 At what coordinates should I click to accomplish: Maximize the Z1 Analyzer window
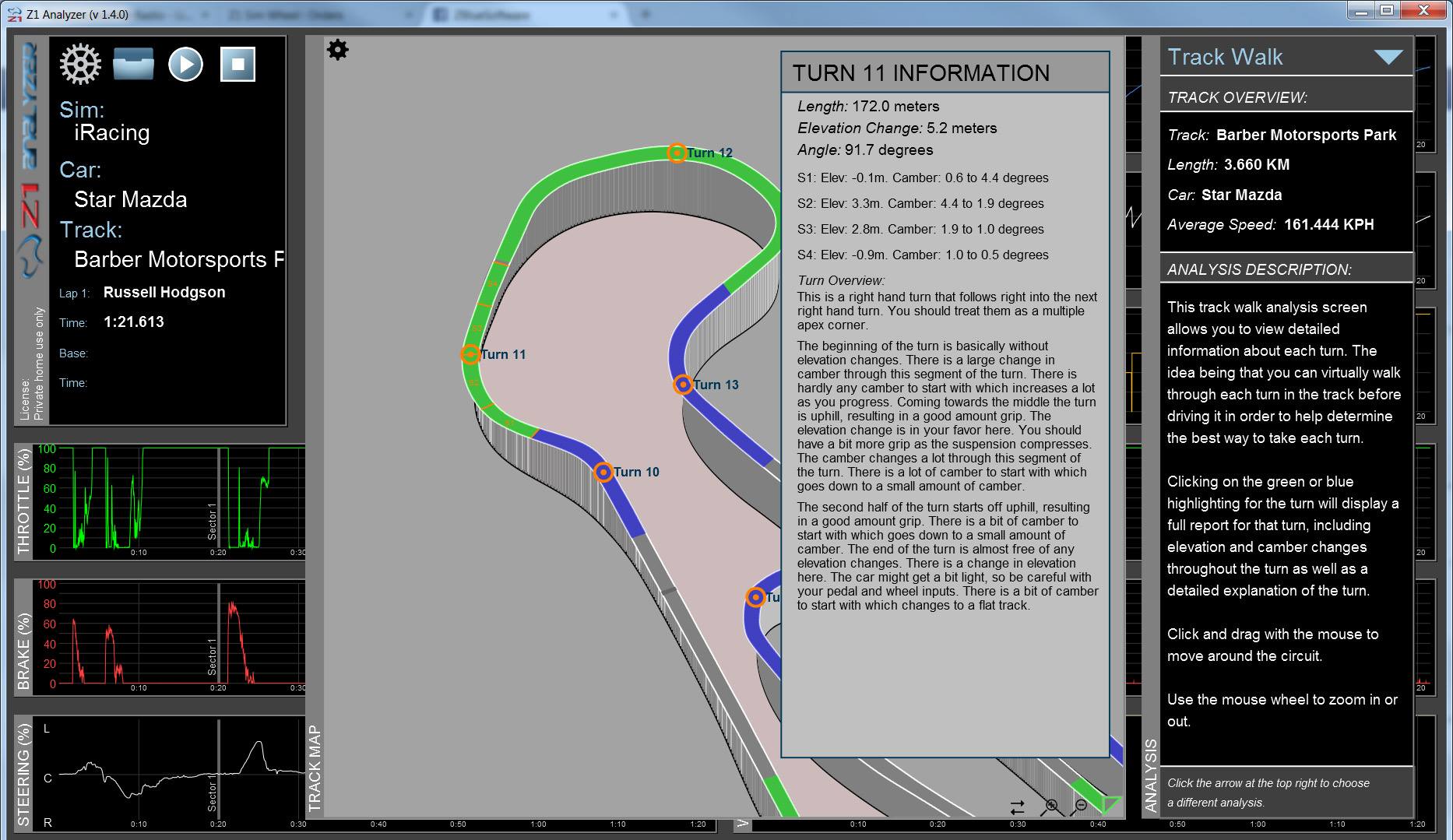1388,10
